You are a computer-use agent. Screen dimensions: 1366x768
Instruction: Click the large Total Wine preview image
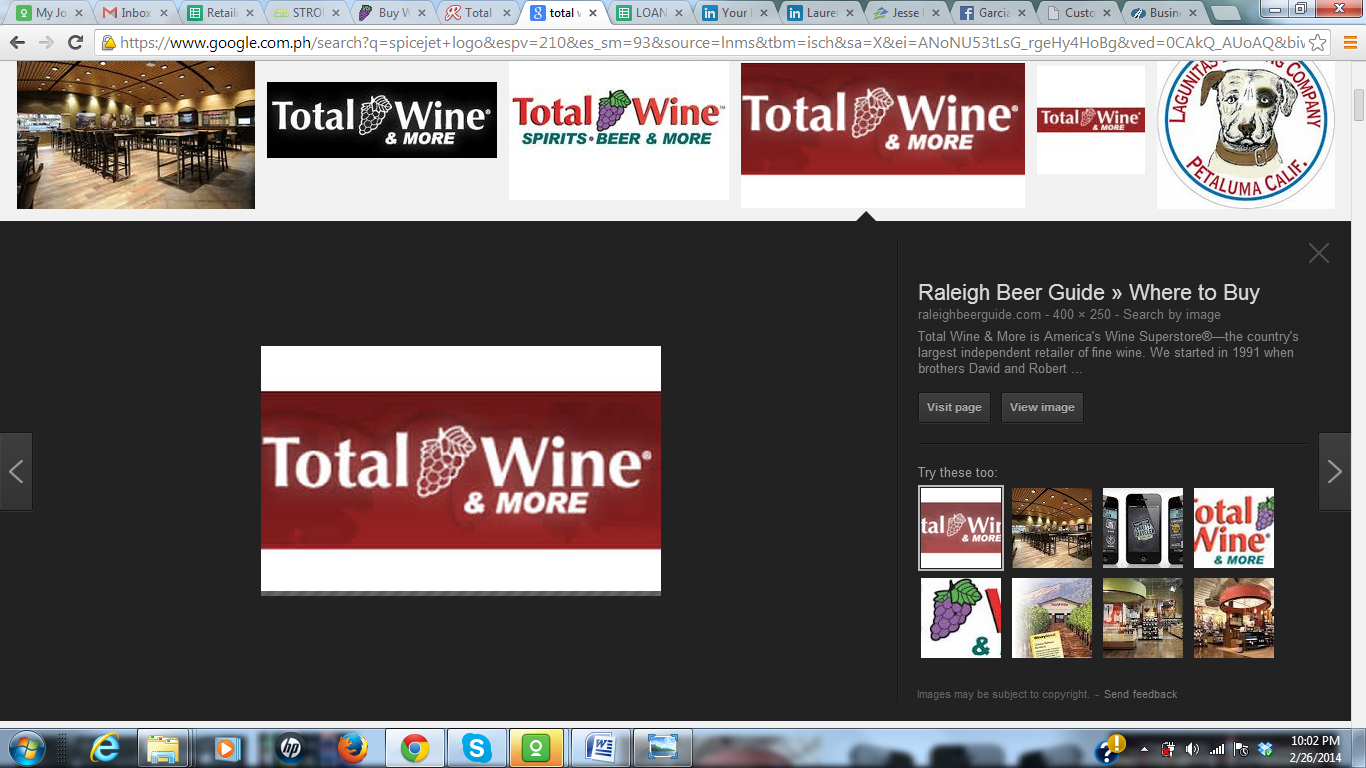(461, 470)
